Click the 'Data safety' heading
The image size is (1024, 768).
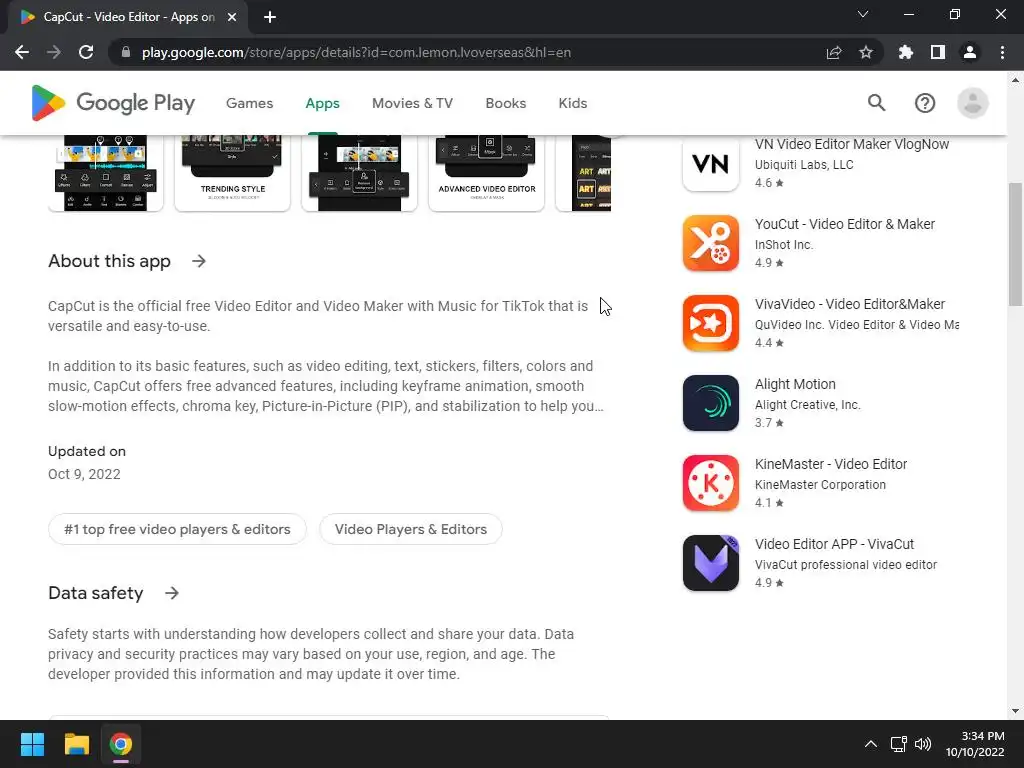95,593
